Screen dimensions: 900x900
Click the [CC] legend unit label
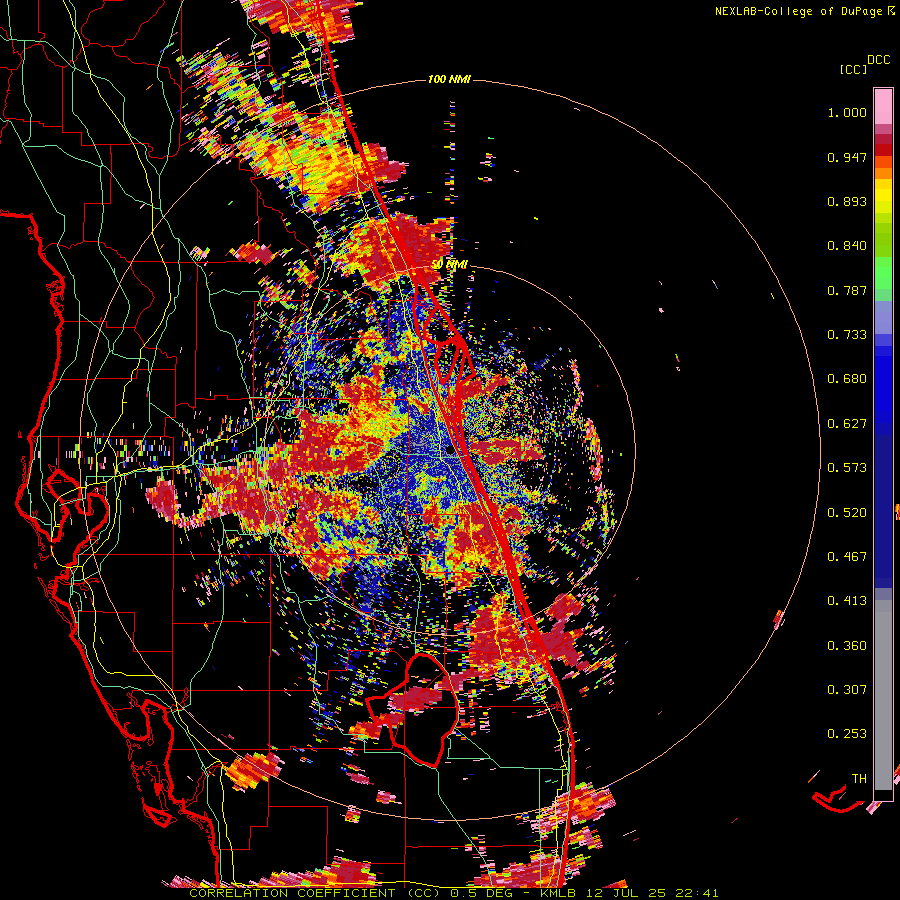[x=853, y=69]
